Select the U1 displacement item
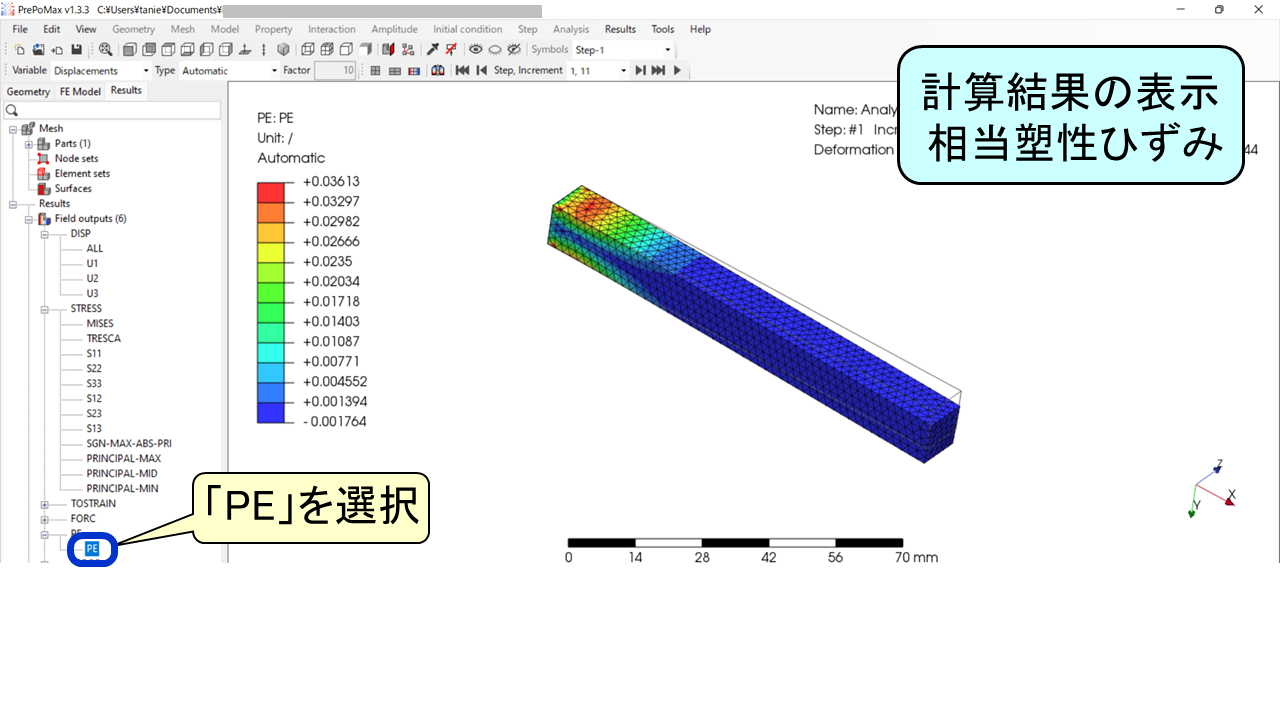 pos(93,264)
